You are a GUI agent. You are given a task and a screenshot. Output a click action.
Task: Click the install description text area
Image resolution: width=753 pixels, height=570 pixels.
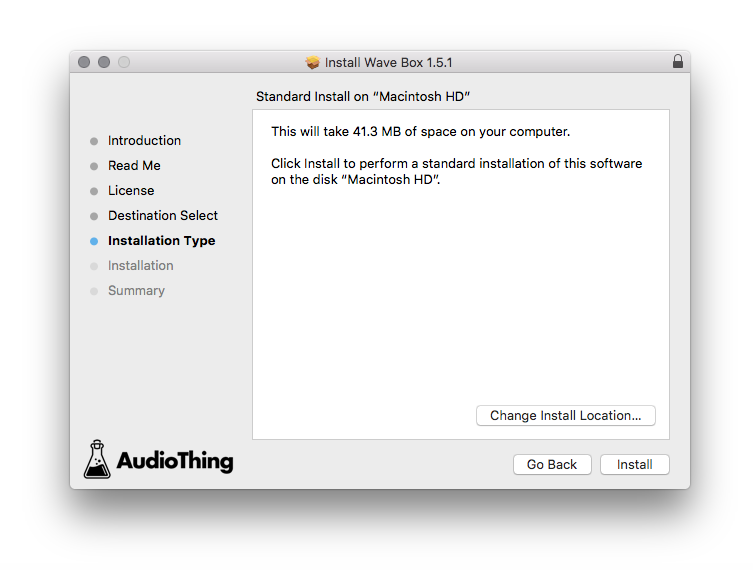point(457,156)
